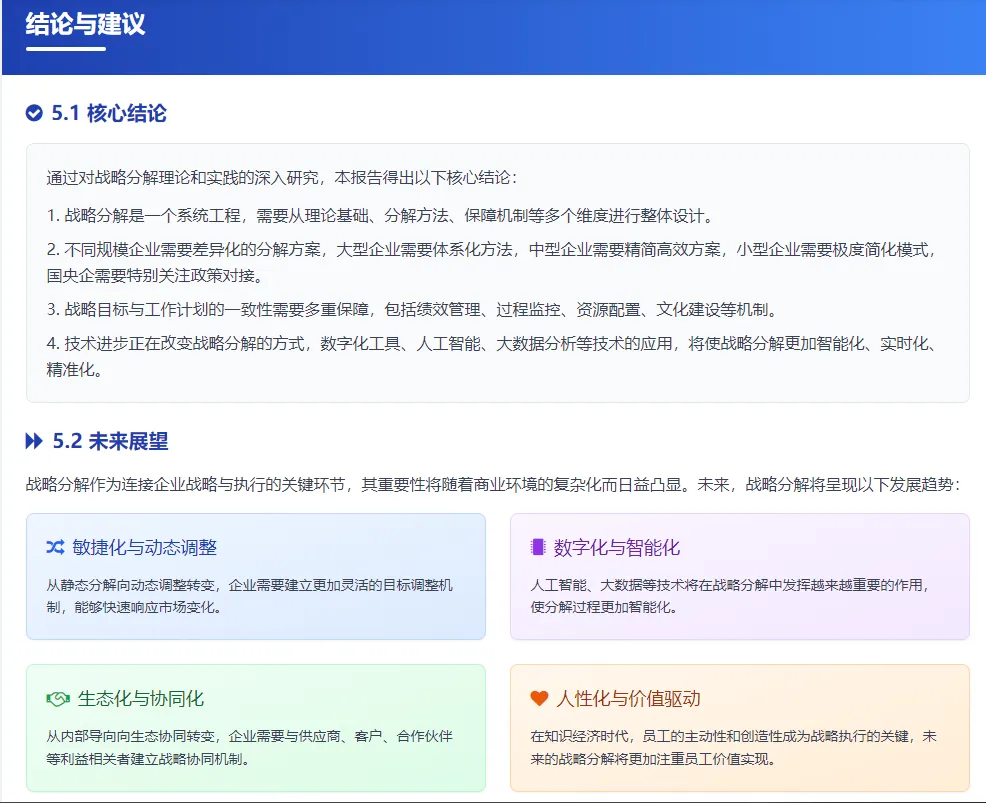
Task: Click the section heading 5.1 核心结论
Action: point(109,113)
